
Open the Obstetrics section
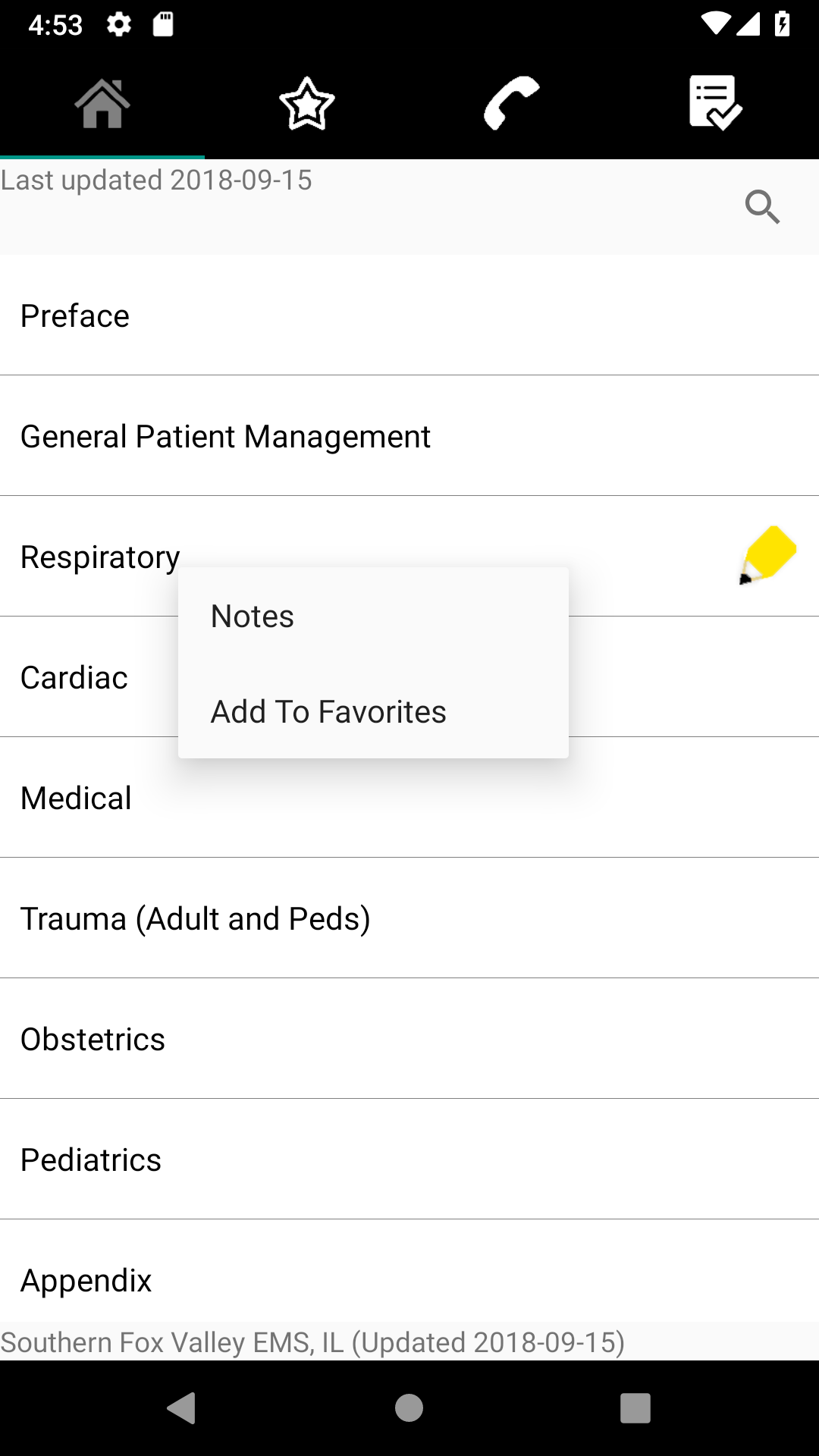pos(409,1039)
